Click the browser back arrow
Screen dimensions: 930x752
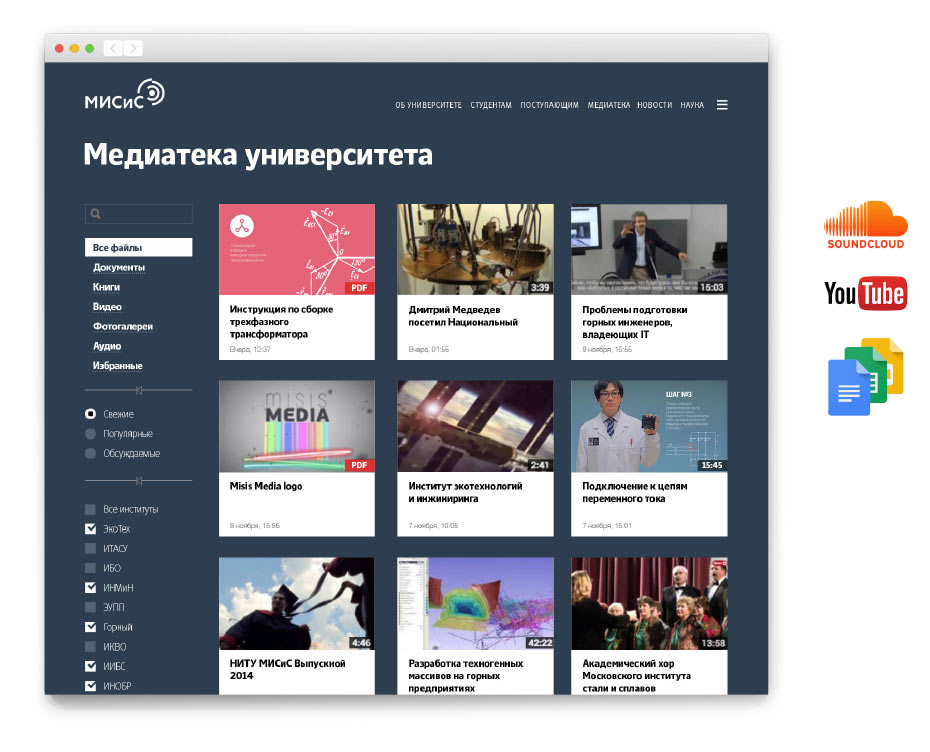112,47
